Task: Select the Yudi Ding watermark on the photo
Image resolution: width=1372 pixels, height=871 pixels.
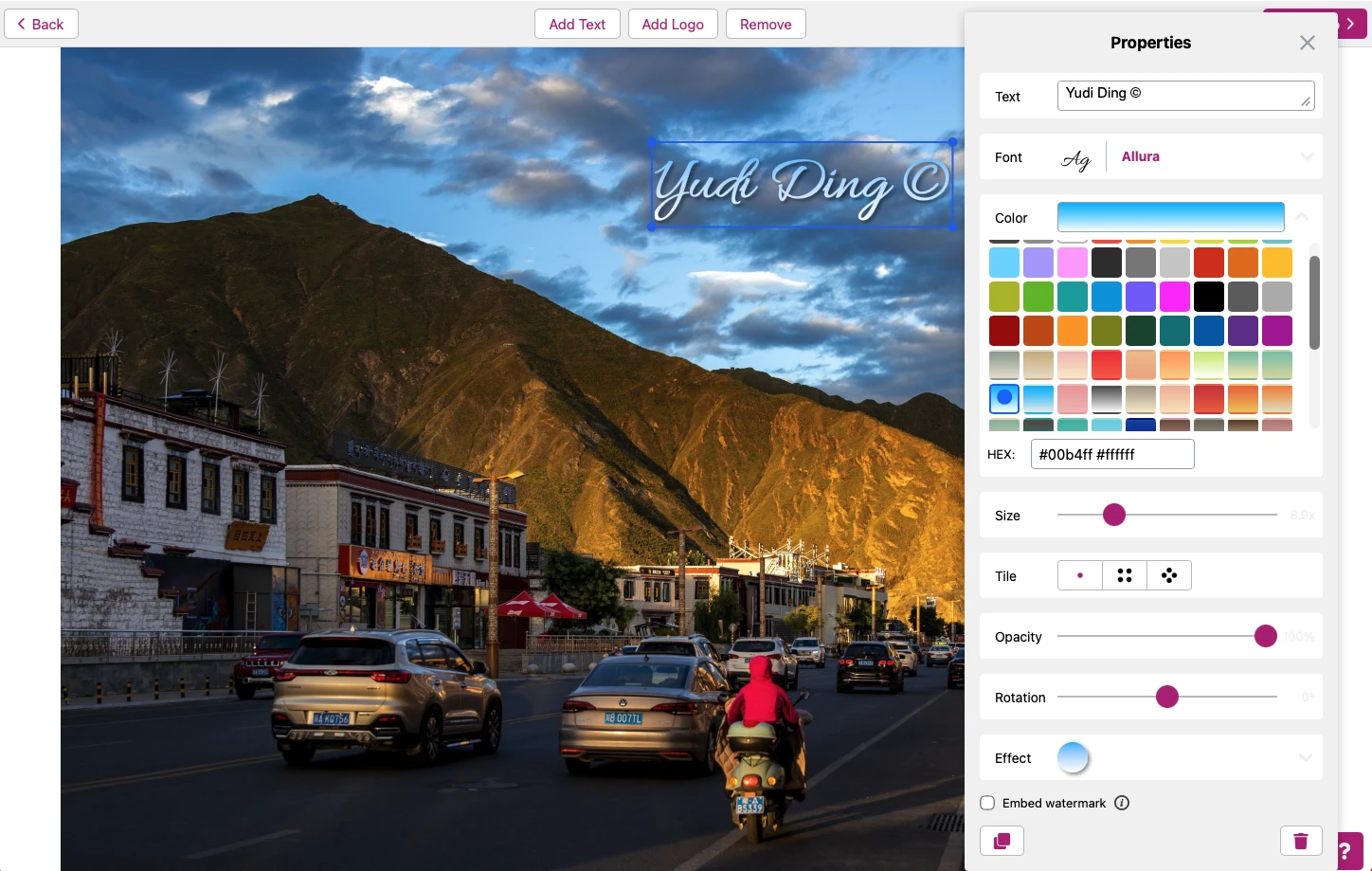Action: click(802, 185)
